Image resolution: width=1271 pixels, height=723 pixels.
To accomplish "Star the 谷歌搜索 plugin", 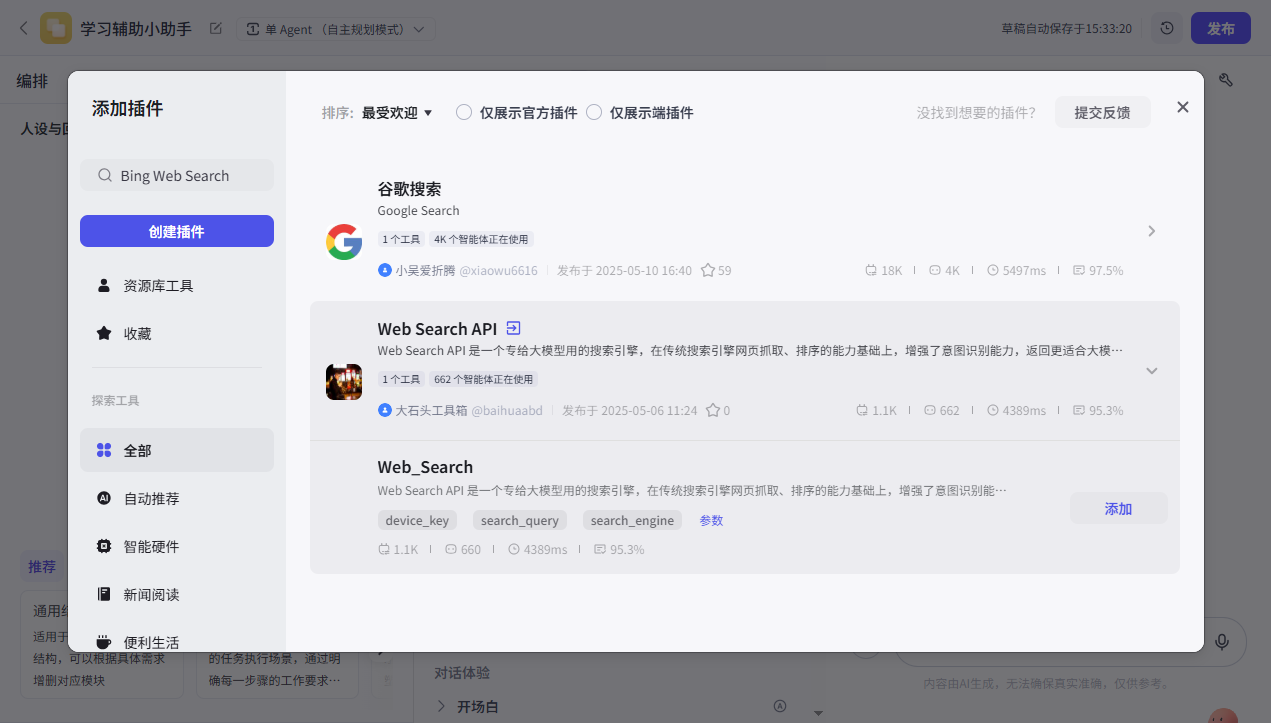I will point(707,270).
